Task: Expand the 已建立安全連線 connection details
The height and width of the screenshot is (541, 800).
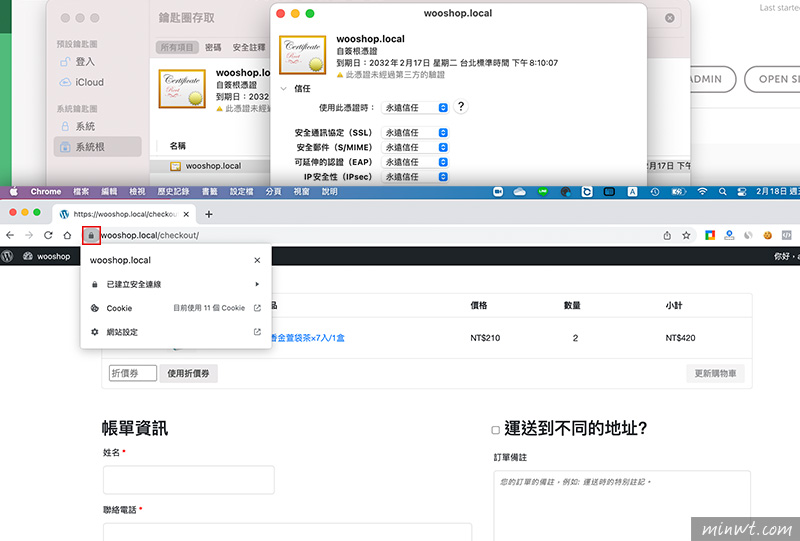Action: 176,284
